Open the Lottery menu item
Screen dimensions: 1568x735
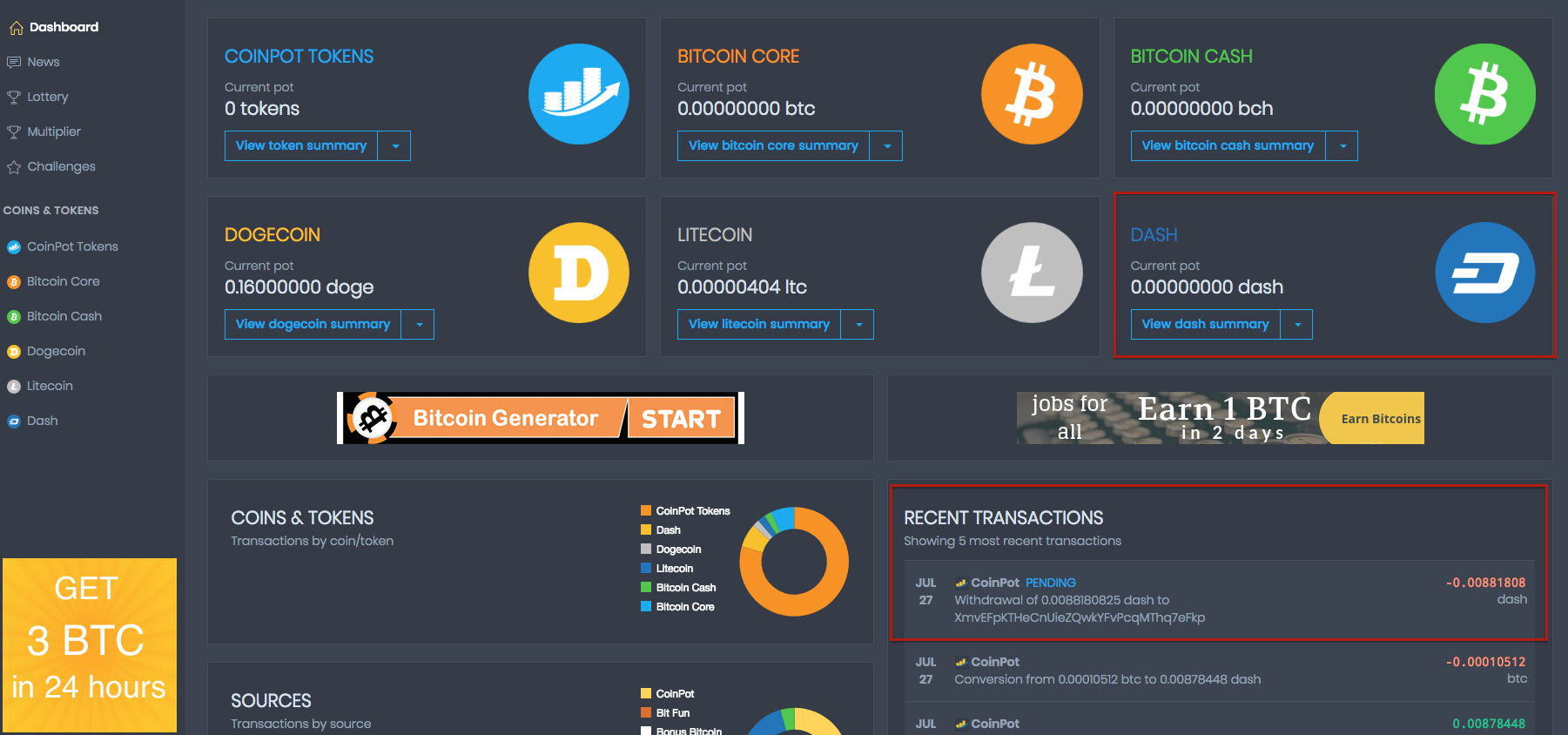pyautogui.click(x=47, y=97)
